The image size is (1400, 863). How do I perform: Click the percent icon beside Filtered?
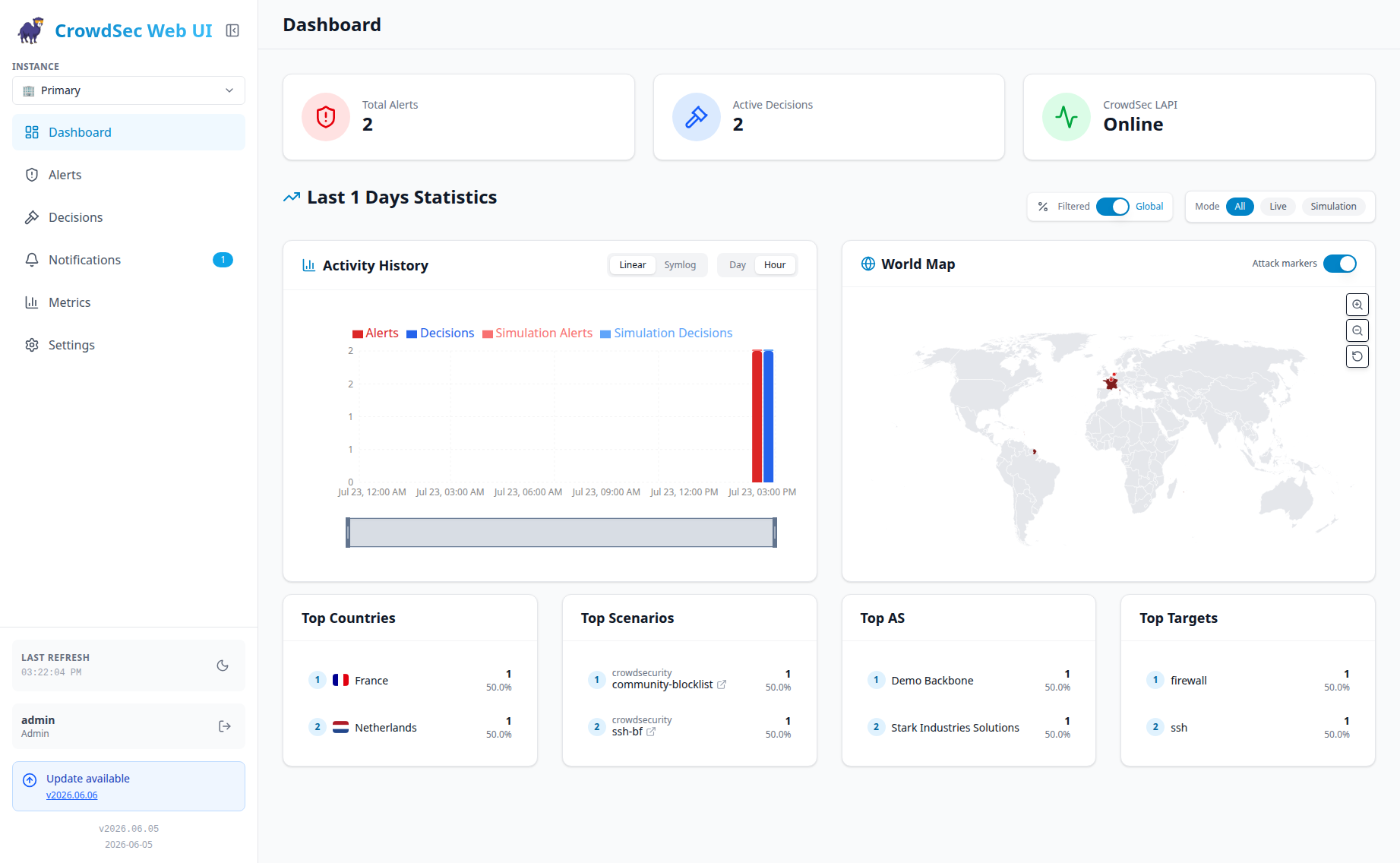coord(1043,207)
